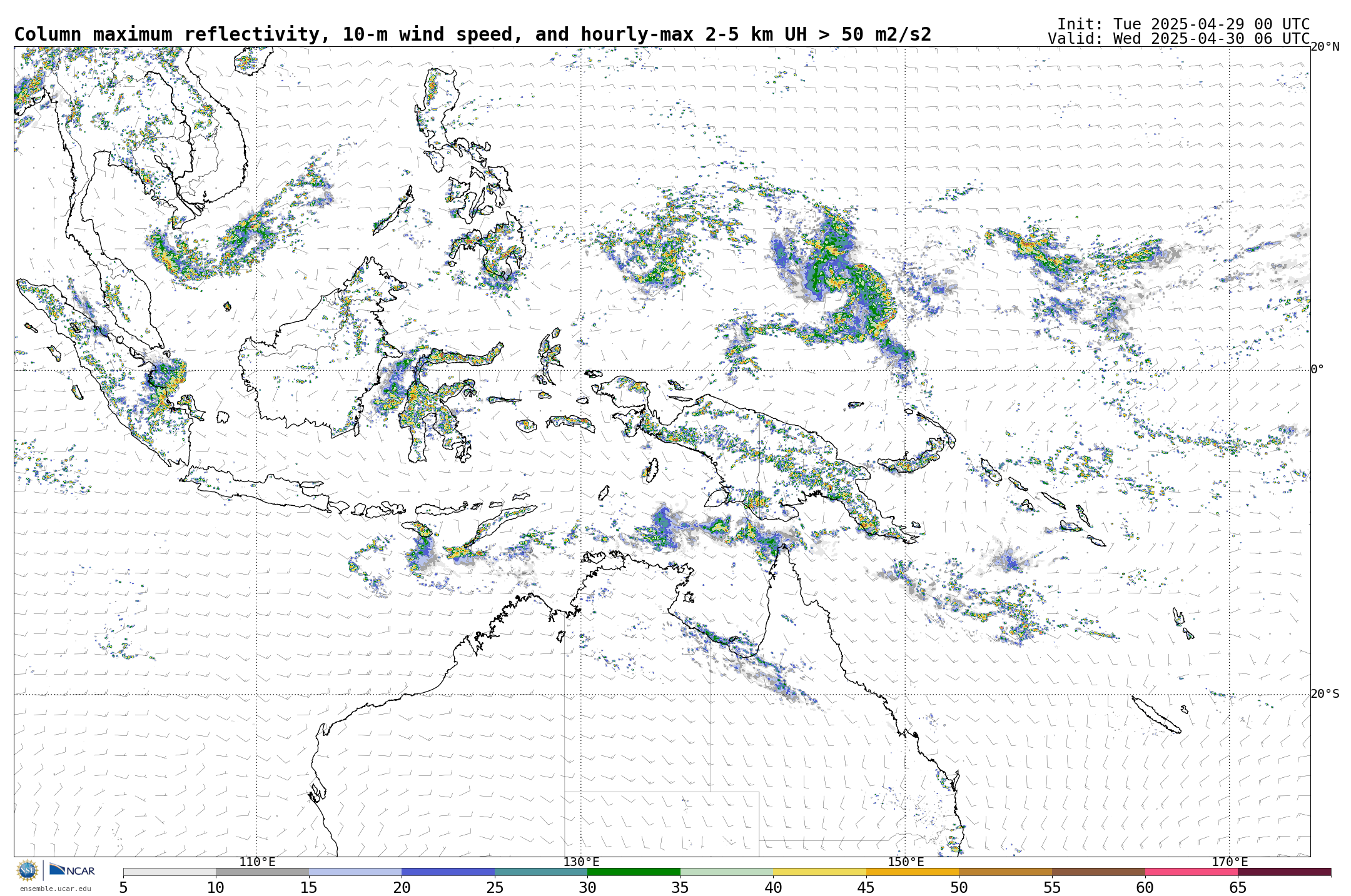
Task: Select the 35-40 dBZ pale green swatch
Action: tap(727, 872)
